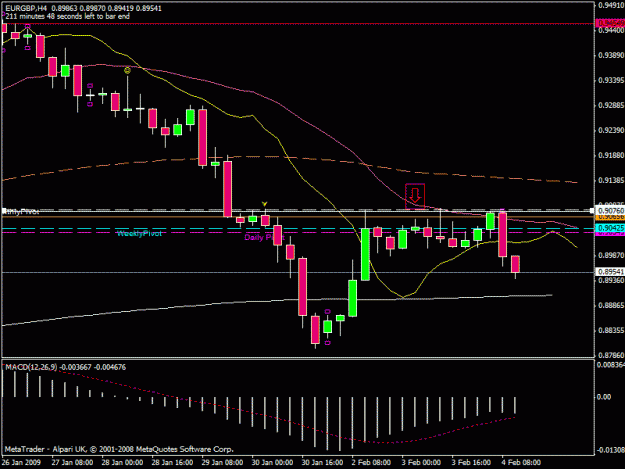The height and width of the screenshot is (469, 625).
Task: Click the 28 Jan 16:00 time label
Action: pos(172,463)
